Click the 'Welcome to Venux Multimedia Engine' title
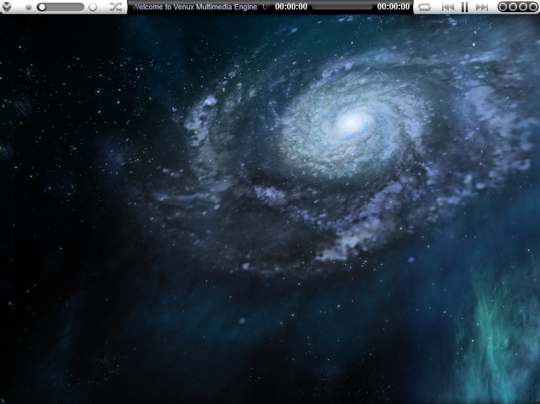The image size is (540, 404). pos(195,7)
